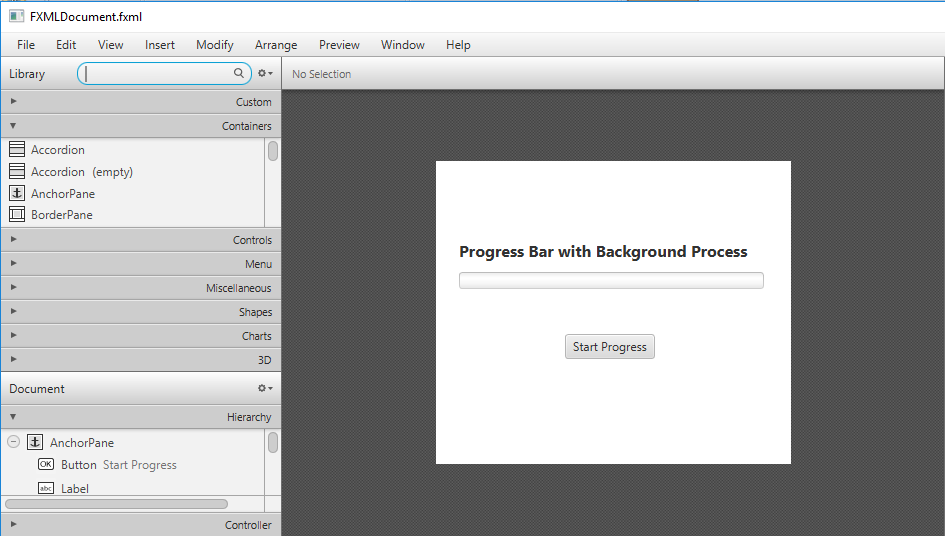Image resolution: width=945 pixels, height=536 pixels.
Task: Open the Arrange menu
Action: pyautogui.click(x=276, y=45)
